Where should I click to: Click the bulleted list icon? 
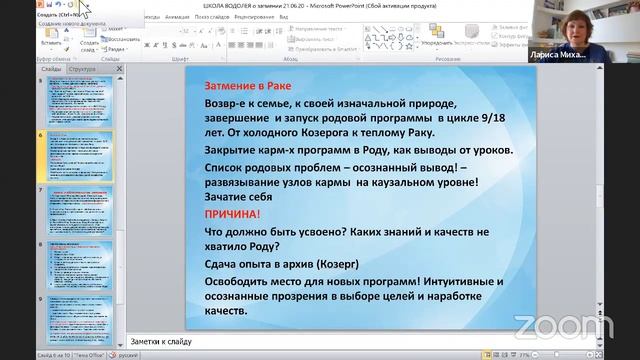tap(233, 31)
